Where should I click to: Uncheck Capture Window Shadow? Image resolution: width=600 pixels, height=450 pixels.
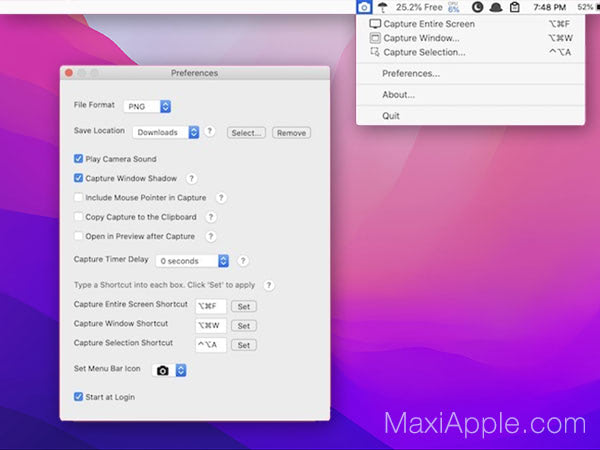point(78,178)
